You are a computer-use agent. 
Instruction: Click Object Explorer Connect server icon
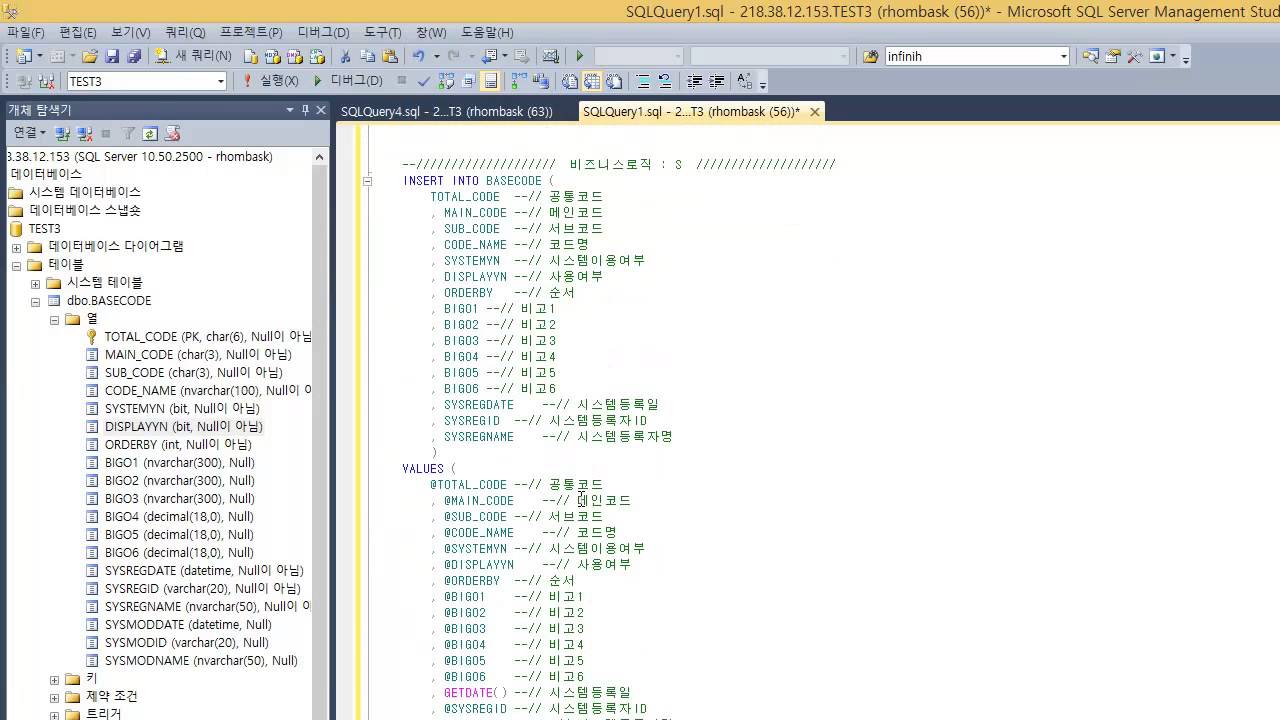62,133
